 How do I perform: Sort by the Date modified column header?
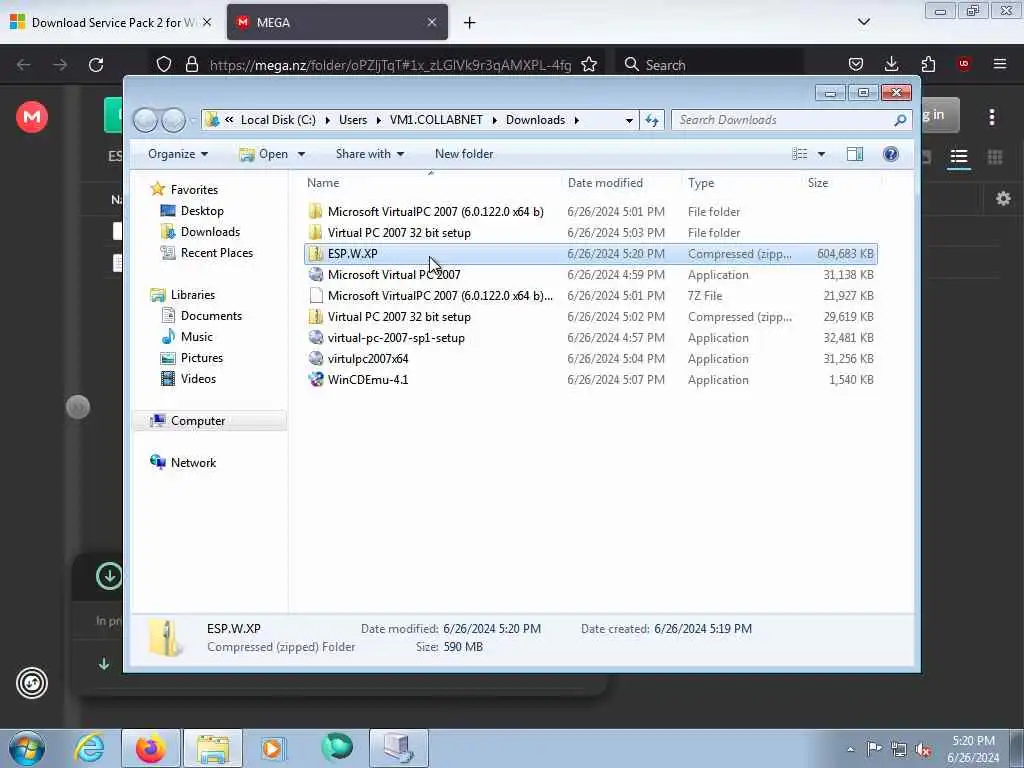click(605, 183)
